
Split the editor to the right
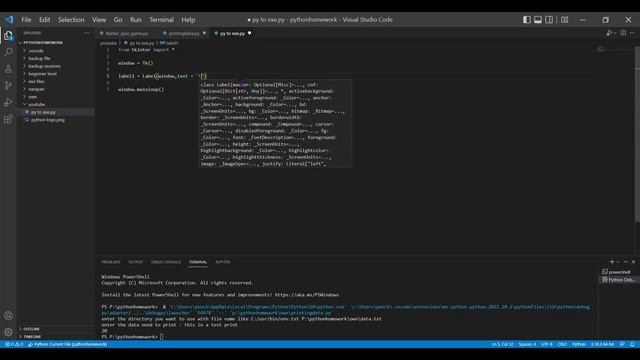tap(623, 33)
